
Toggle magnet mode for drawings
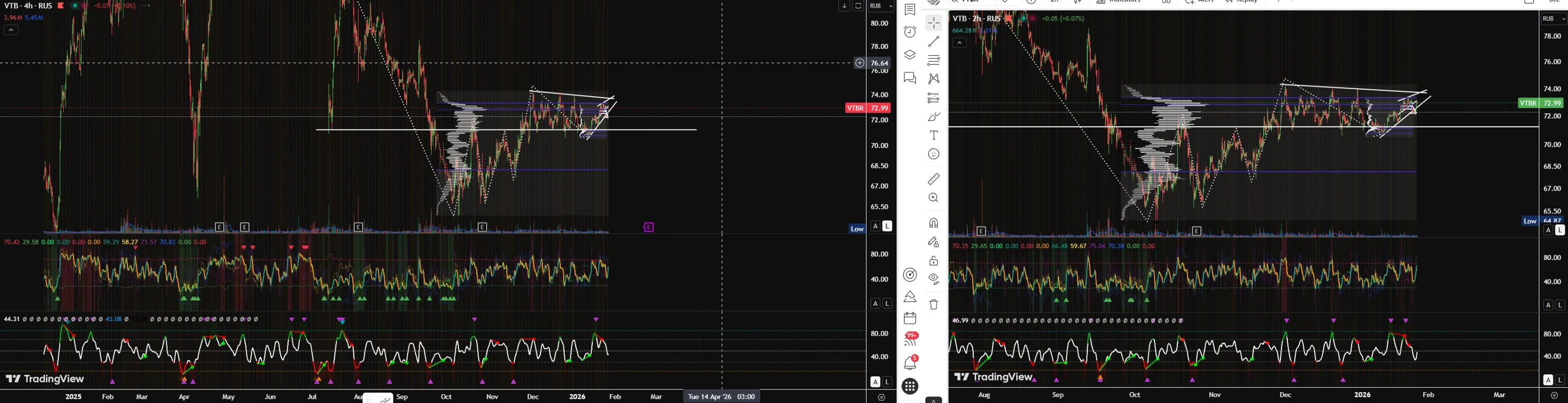click(x=933, y=223)
